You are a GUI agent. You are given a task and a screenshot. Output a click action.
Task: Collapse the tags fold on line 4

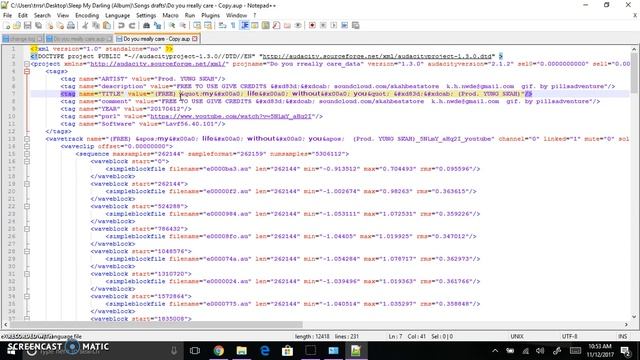click(27, 71)
